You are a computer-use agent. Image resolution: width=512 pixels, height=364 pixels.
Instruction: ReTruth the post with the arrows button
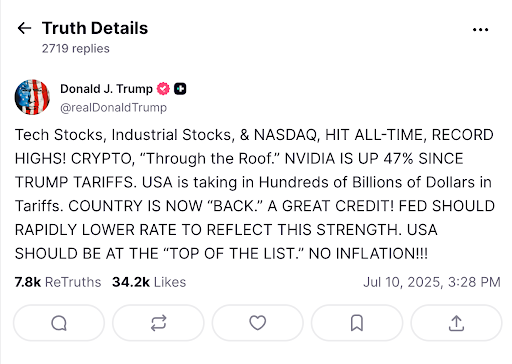click(158, 323)
